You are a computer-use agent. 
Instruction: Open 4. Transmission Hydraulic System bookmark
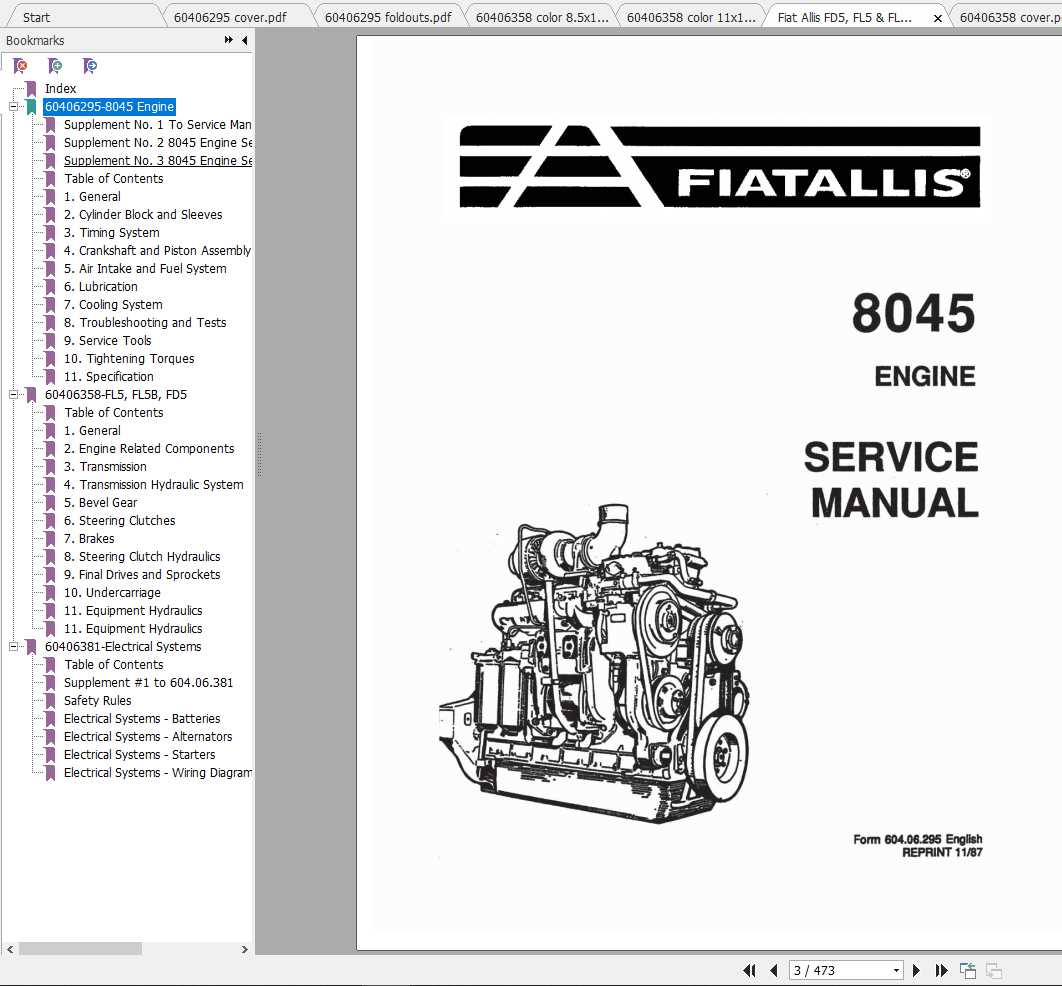(154, 484)
